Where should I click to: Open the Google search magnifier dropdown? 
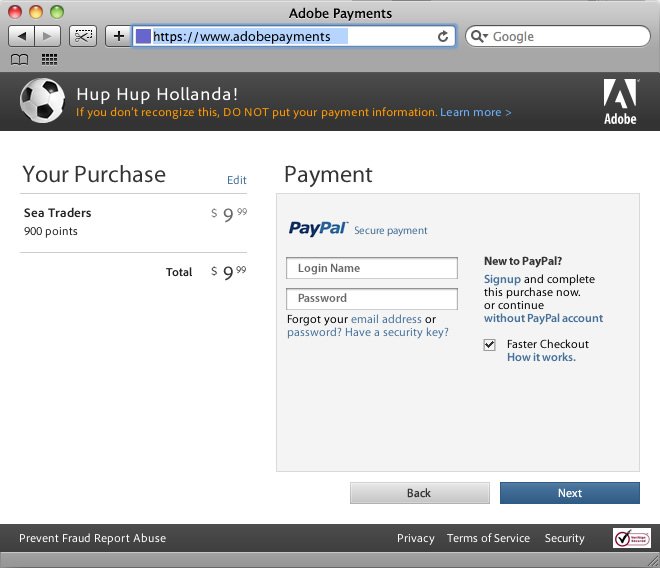point(479,37)
